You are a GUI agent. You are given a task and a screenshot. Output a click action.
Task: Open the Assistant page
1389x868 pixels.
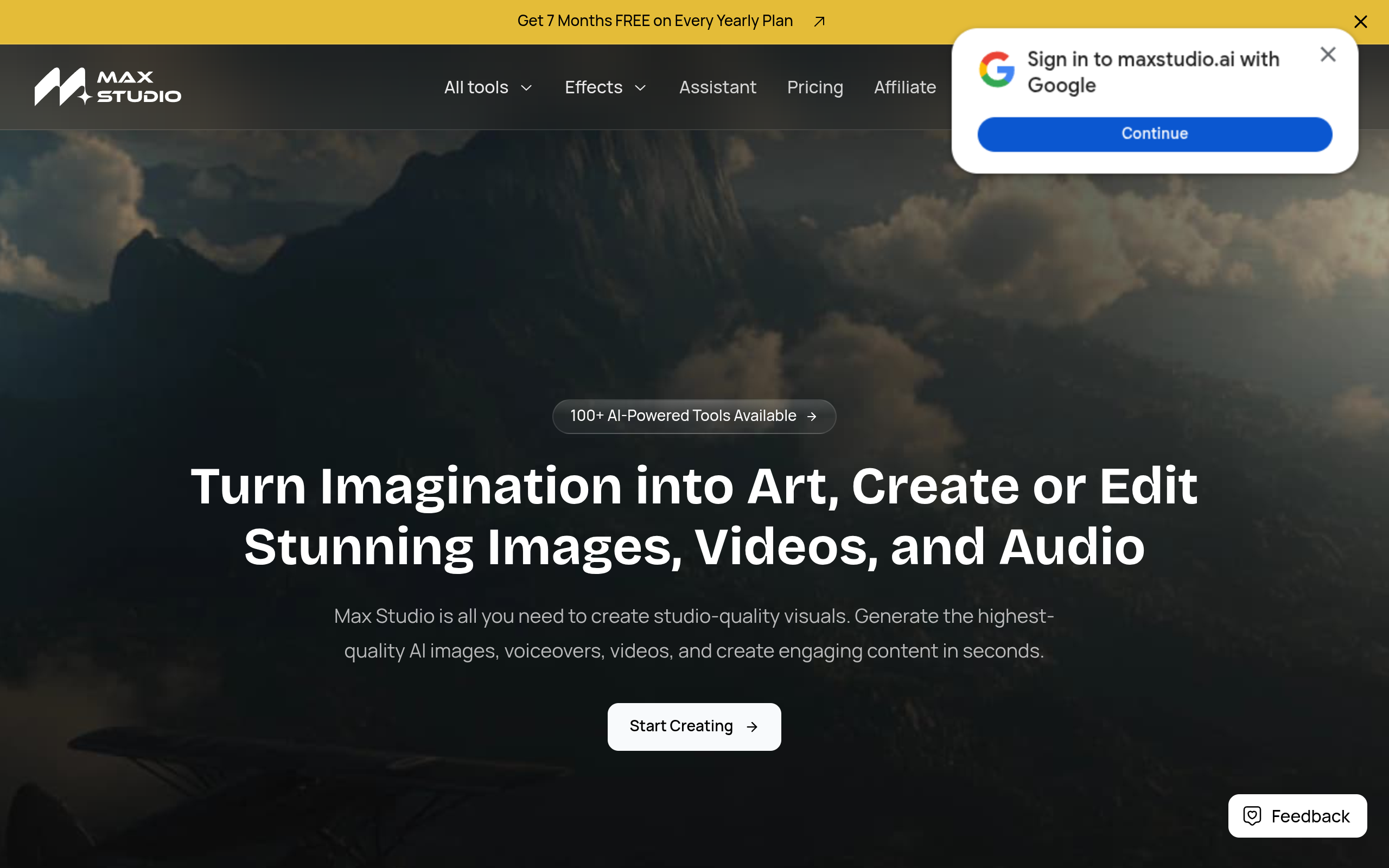[717, 87]
